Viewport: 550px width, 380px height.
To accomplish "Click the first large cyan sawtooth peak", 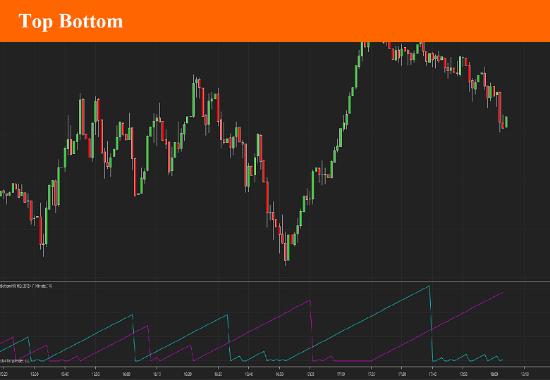I will (132, 315).
